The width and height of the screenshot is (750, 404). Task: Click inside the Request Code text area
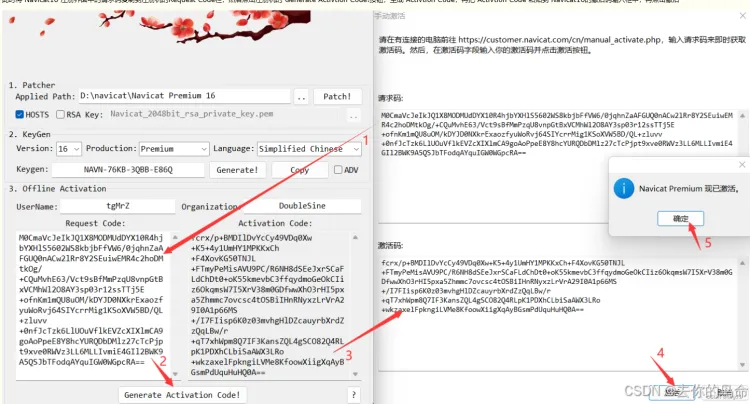pos(93,305)
